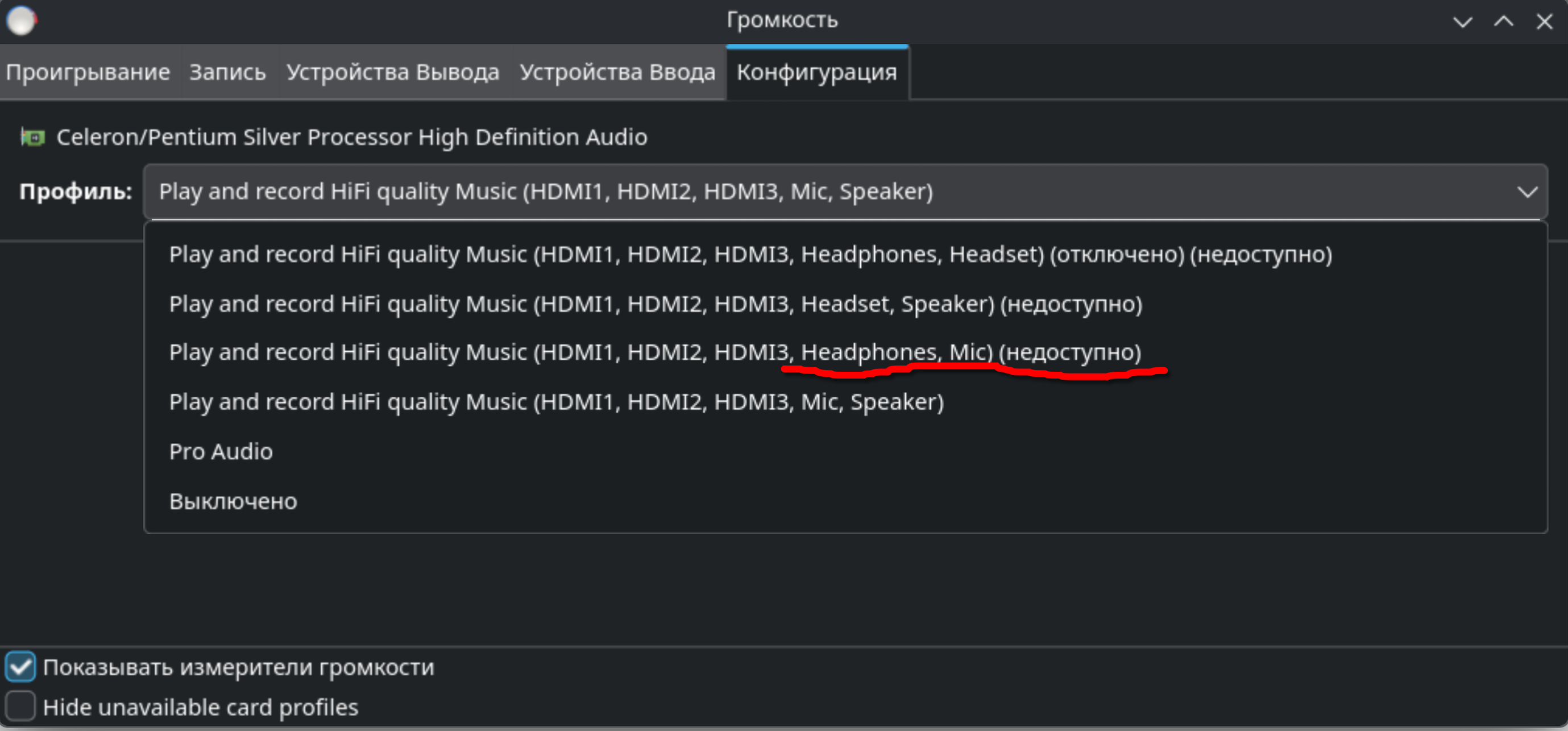Open the Запись tab
This screenshot has height=731, width=1568.
click(227, 72)
